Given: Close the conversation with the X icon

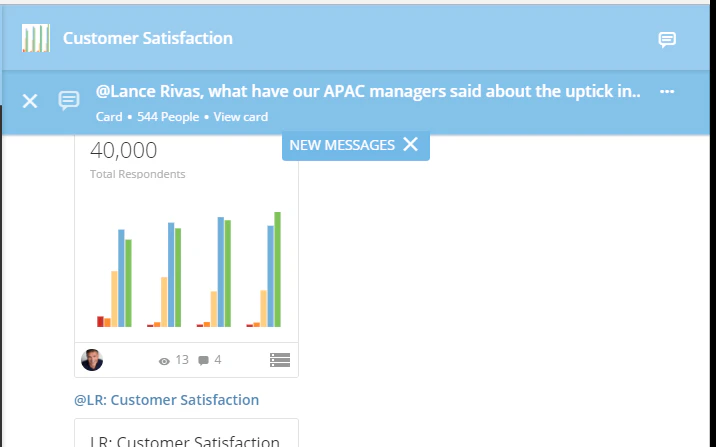Looking at the screenshot, I should [30, 101].
